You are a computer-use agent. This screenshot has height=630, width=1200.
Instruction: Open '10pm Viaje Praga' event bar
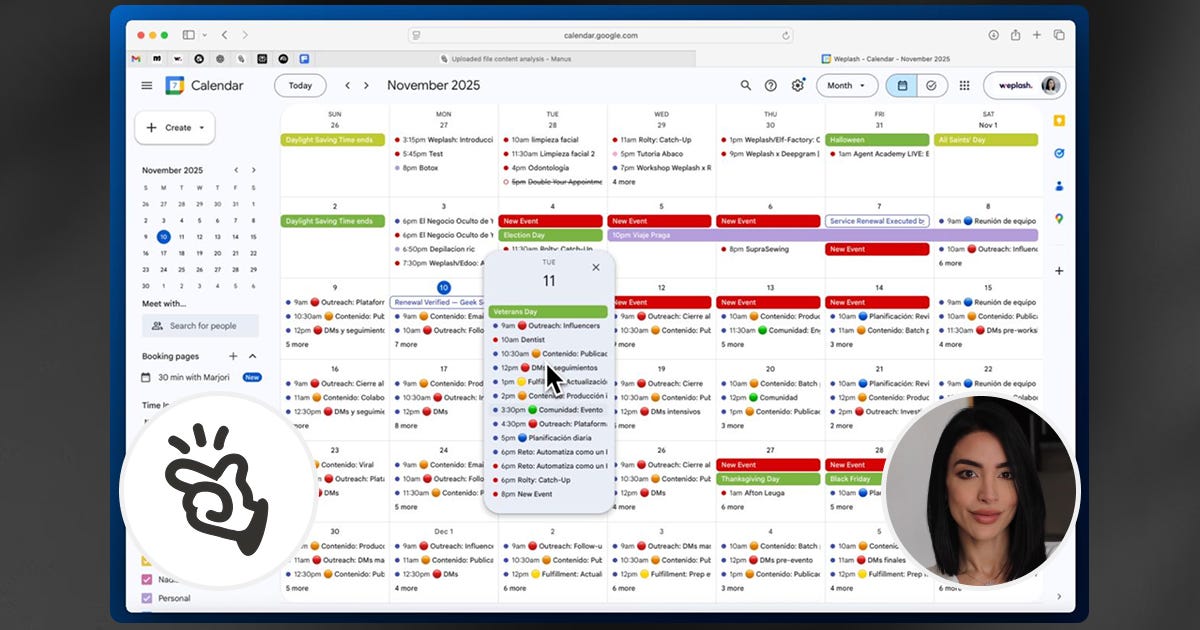[x=823, y=235]
